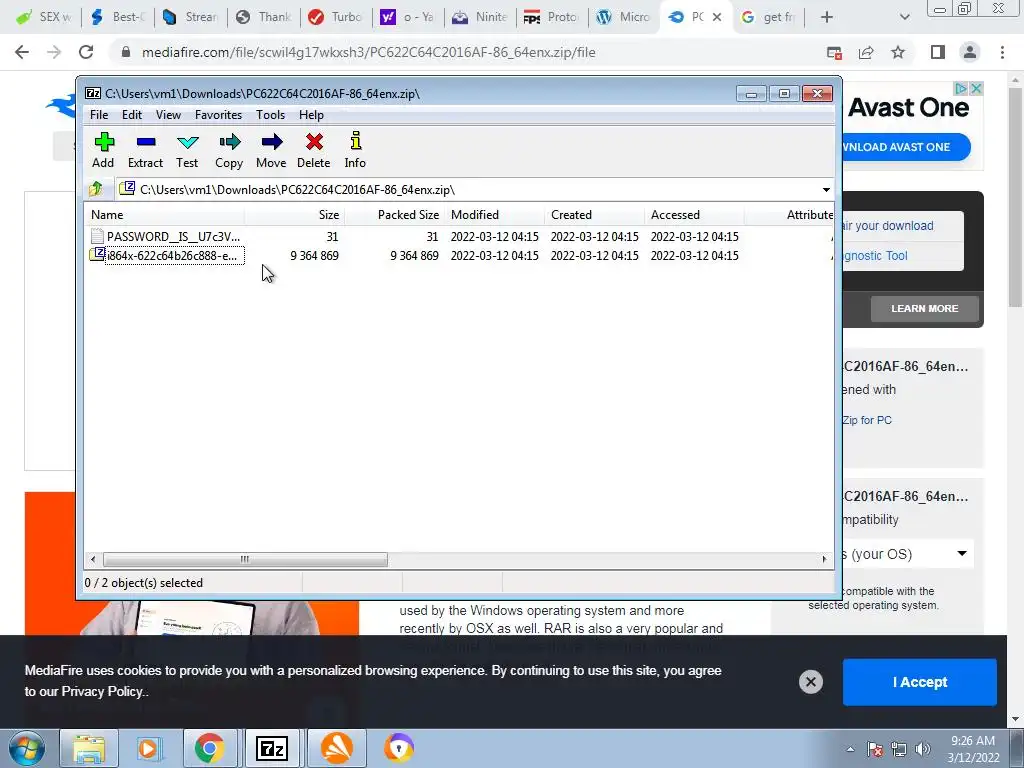Click the red Delete icon
The height and width of the screenshot is (768, 1024).
pos(313,150)
